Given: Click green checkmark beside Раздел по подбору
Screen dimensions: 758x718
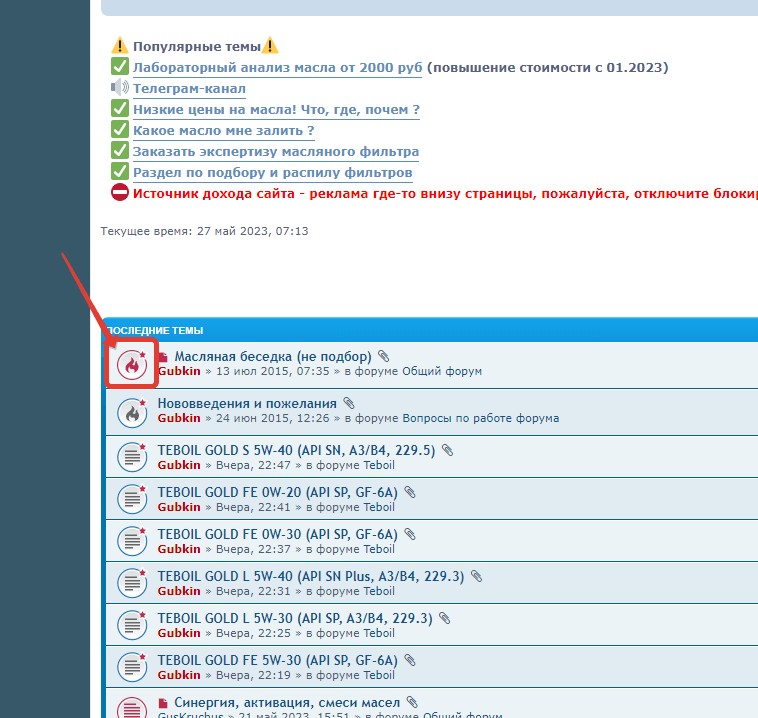Looking at the screenshot, I should click(120, 171).
